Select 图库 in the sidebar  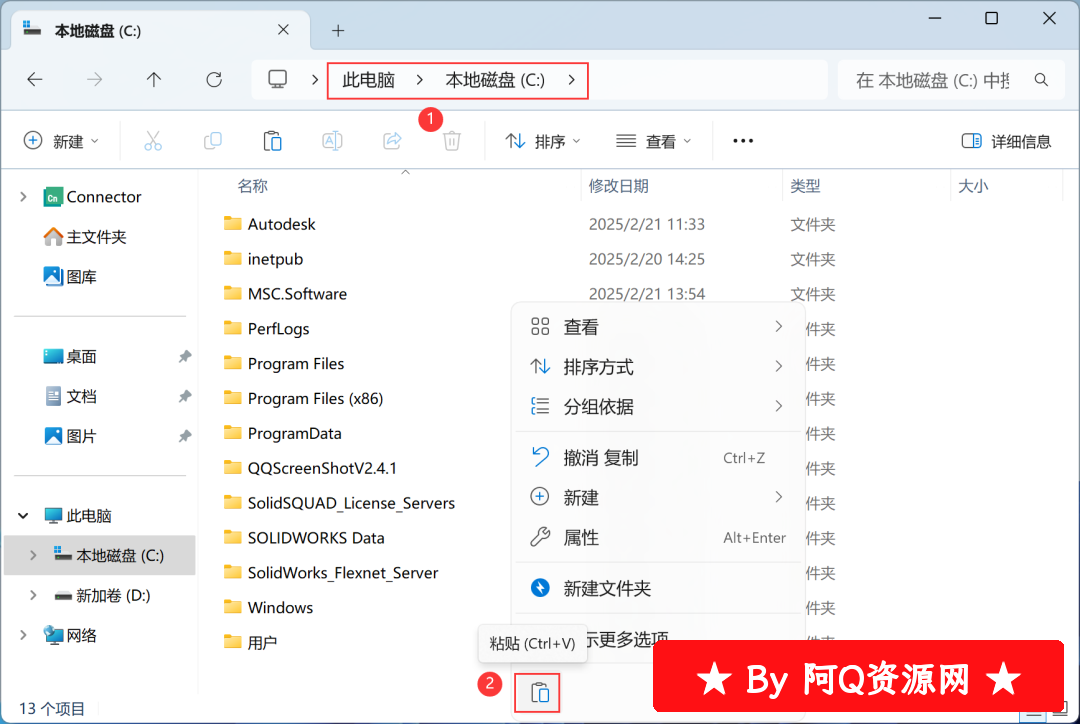coord(70,277)
